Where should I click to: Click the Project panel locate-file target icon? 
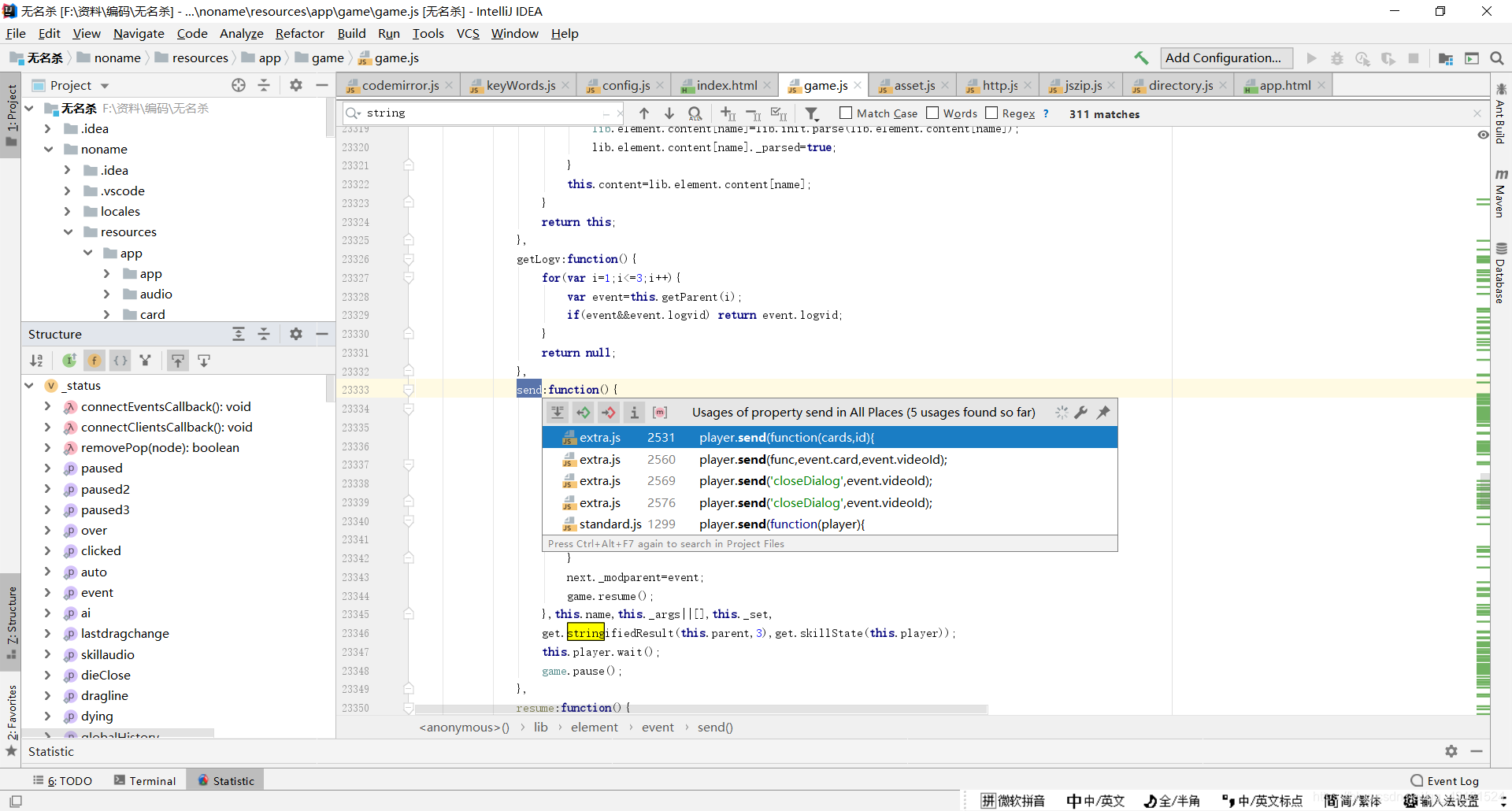point(239,85)
